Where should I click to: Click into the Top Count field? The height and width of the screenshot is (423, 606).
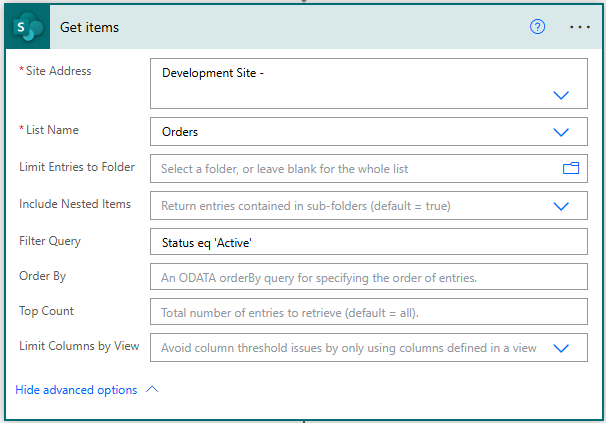(368, 313)
